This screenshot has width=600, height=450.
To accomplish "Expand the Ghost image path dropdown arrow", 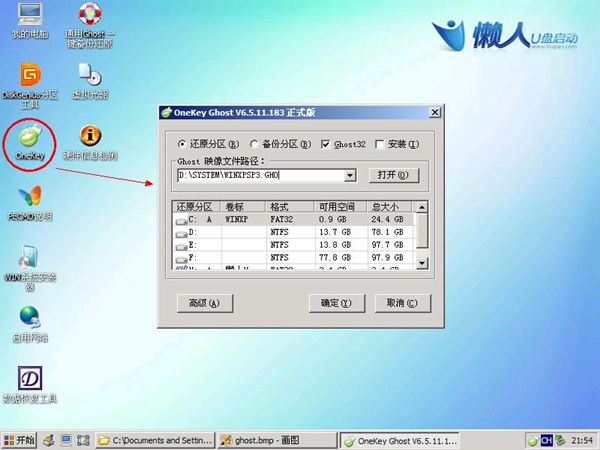I will coord(350,176).
